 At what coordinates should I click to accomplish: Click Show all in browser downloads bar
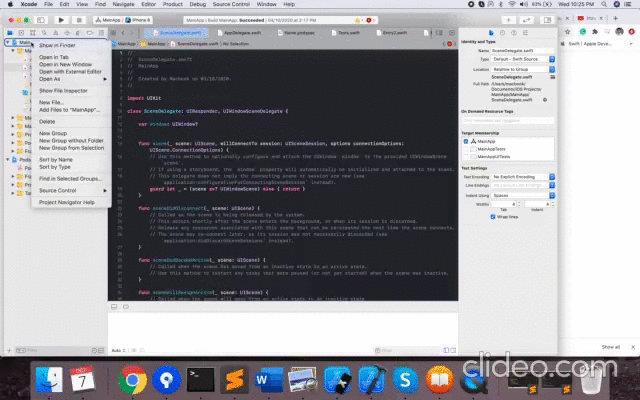(611, 347)
